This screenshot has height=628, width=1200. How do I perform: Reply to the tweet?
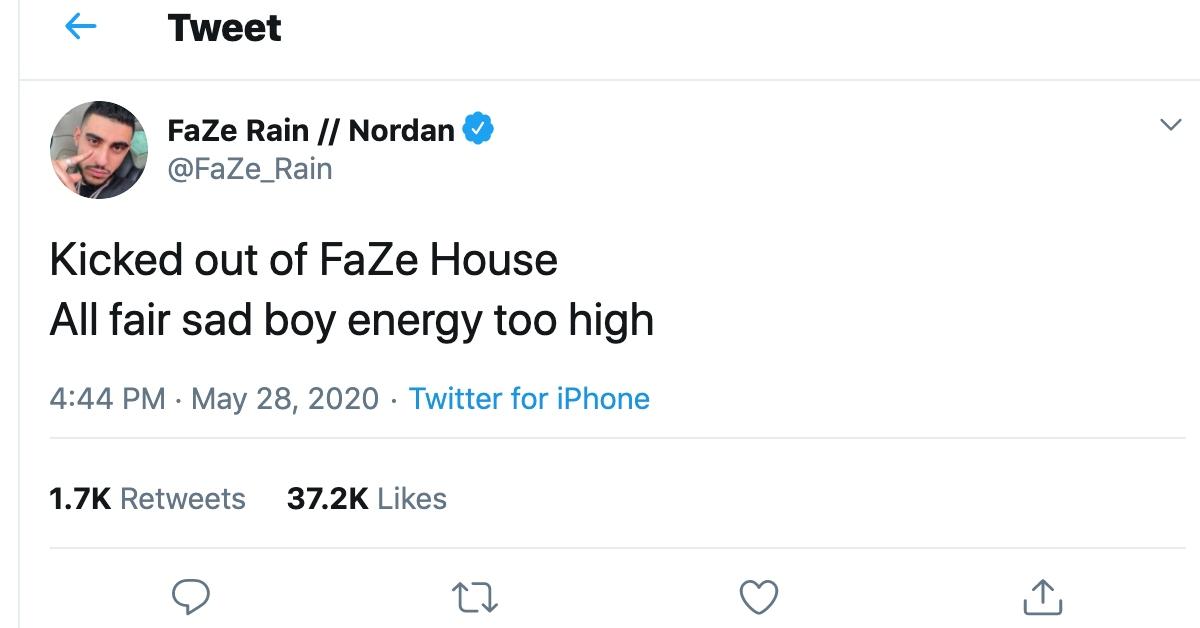(x=191, y=598)
